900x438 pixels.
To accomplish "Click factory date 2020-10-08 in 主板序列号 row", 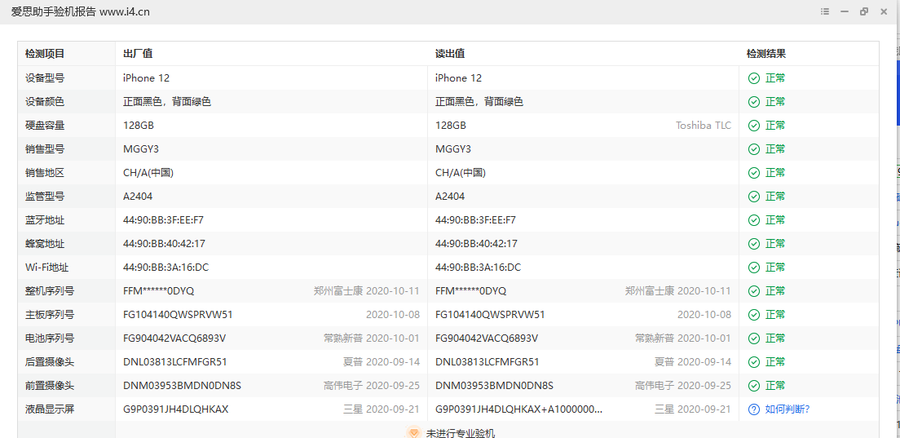I will click(x=393, y=315).
